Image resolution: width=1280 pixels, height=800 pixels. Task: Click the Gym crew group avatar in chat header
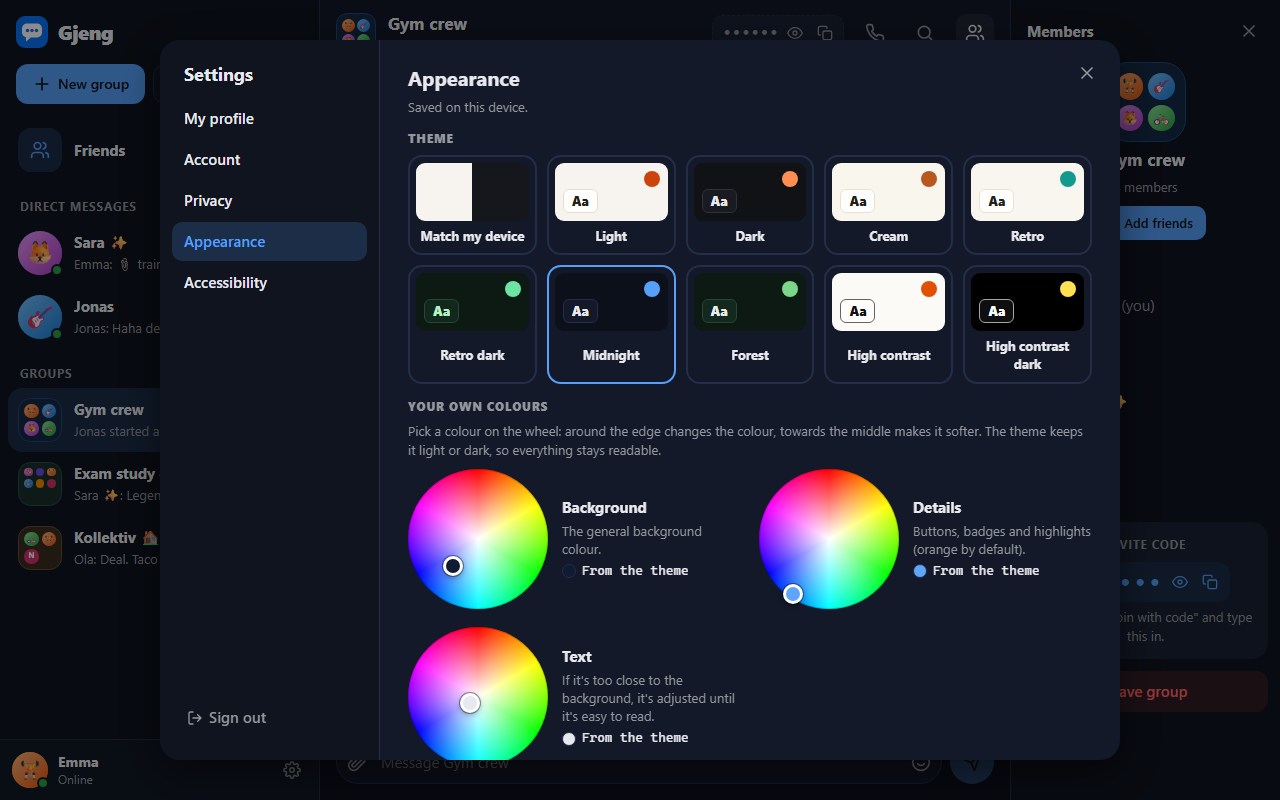tap(356, 32)
